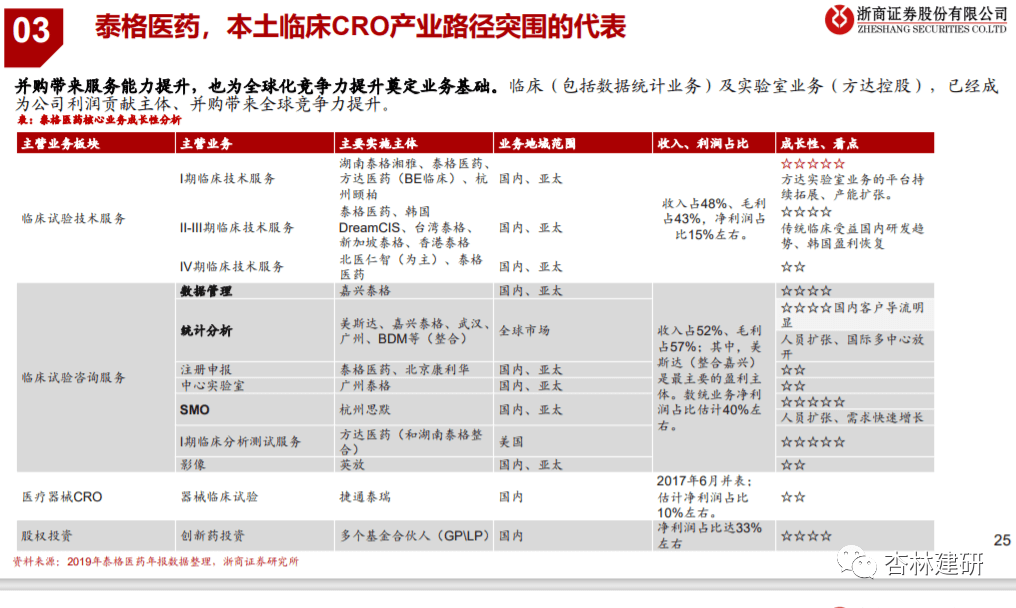Click the column header "业务地域范围"
Image resolution: width=1016 pixels, height=608 pixels.
point(537,143)
